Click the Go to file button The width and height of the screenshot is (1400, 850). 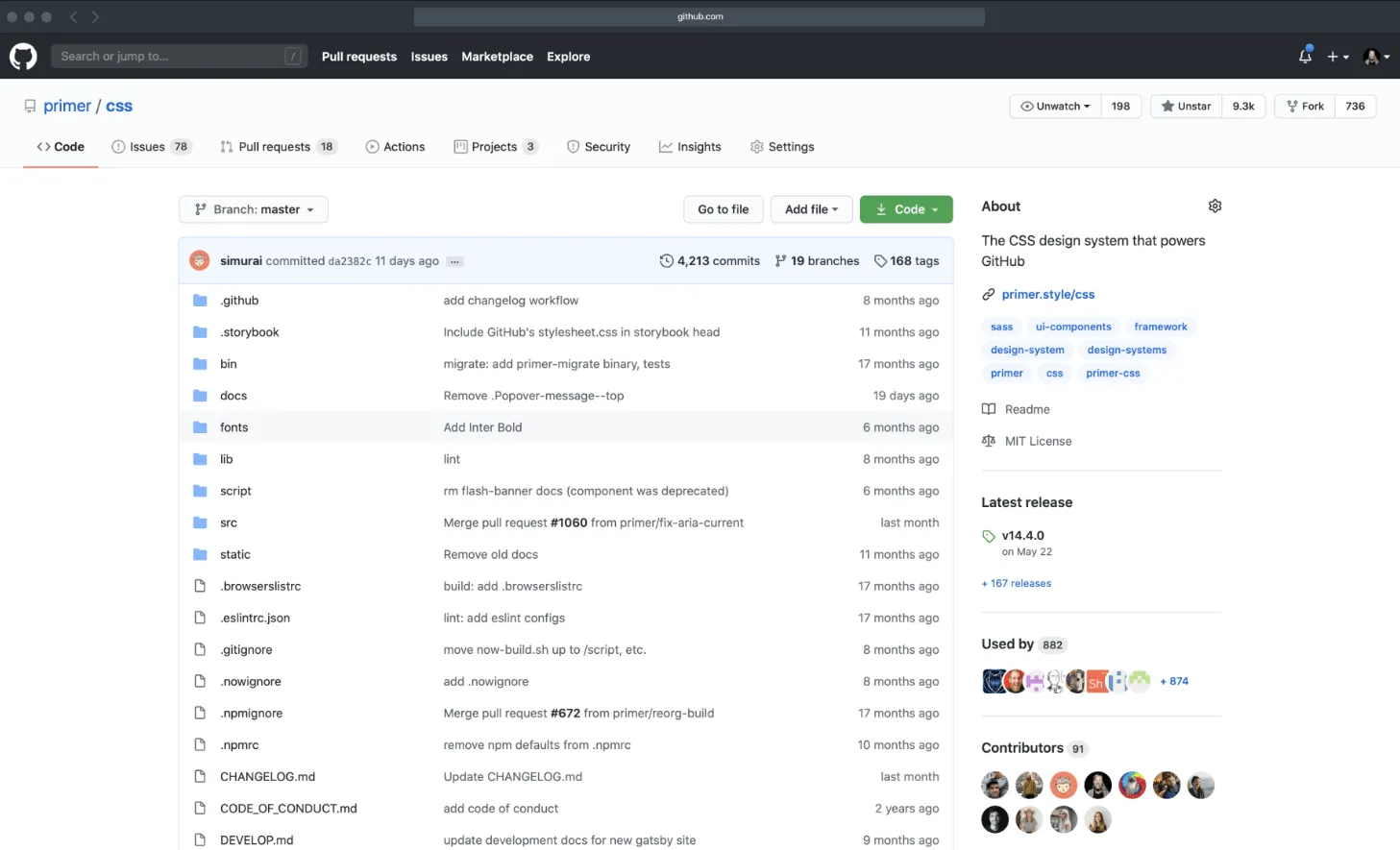(724, 209)
